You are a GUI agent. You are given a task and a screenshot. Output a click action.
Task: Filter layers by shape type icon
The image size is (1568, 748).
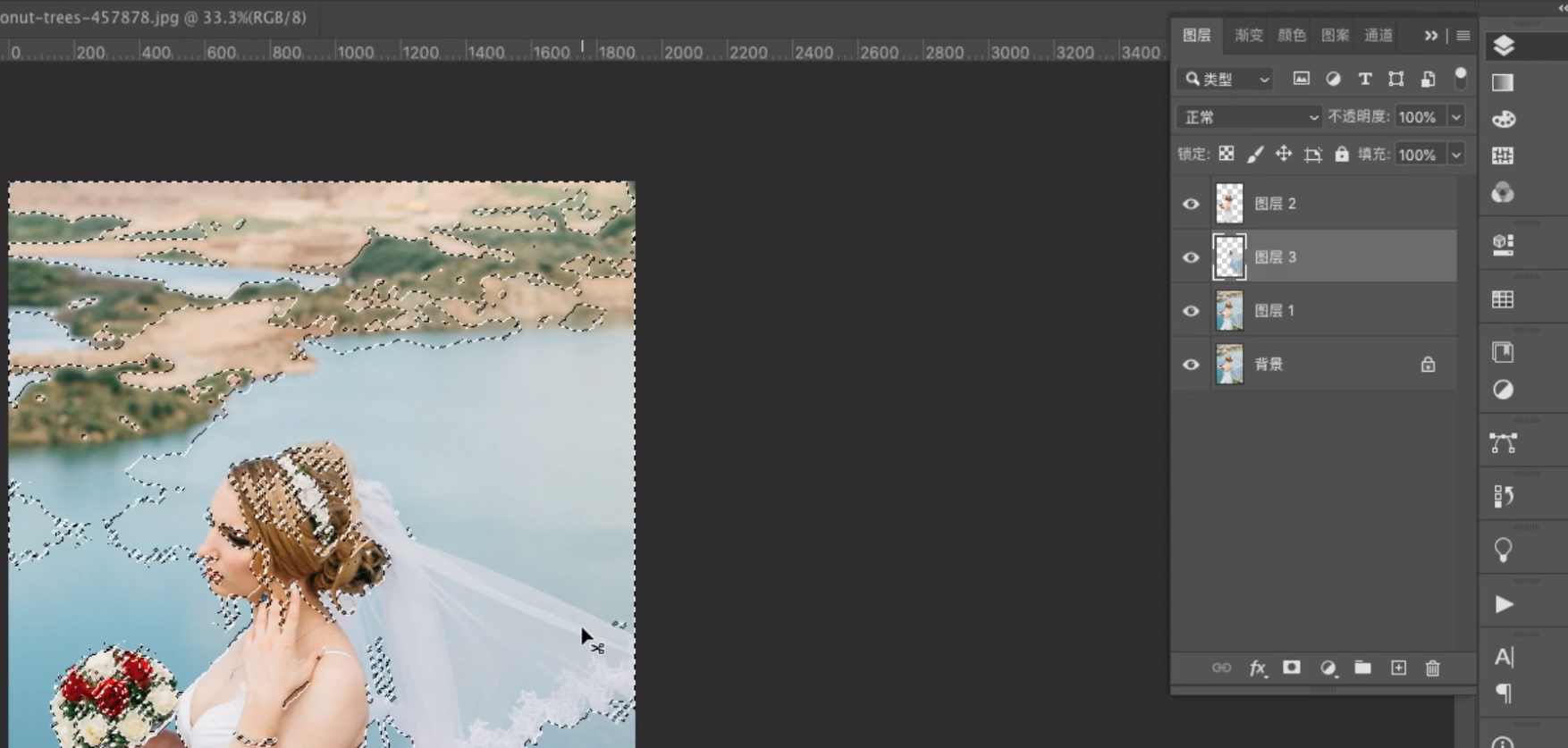click(x=1395, y=79)
